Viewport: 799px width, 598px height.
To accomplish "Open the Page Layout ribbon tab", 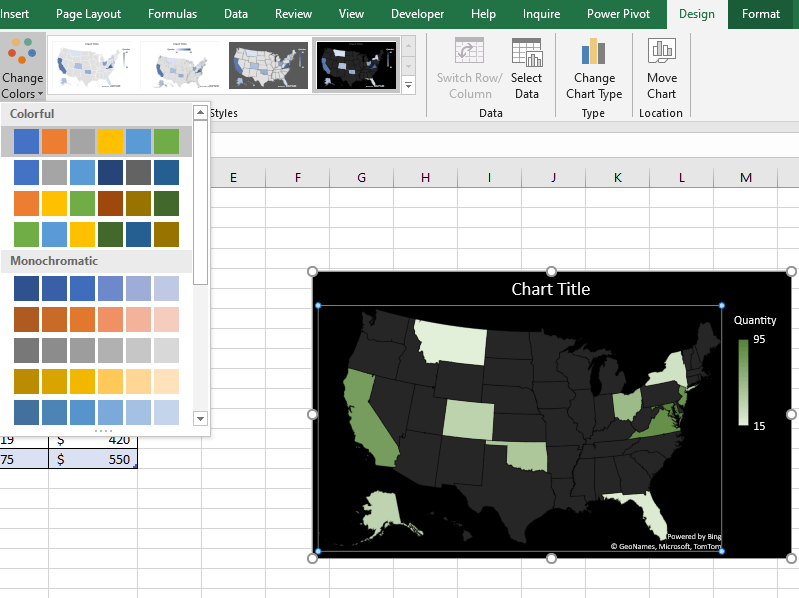I will tap(88, 14).
